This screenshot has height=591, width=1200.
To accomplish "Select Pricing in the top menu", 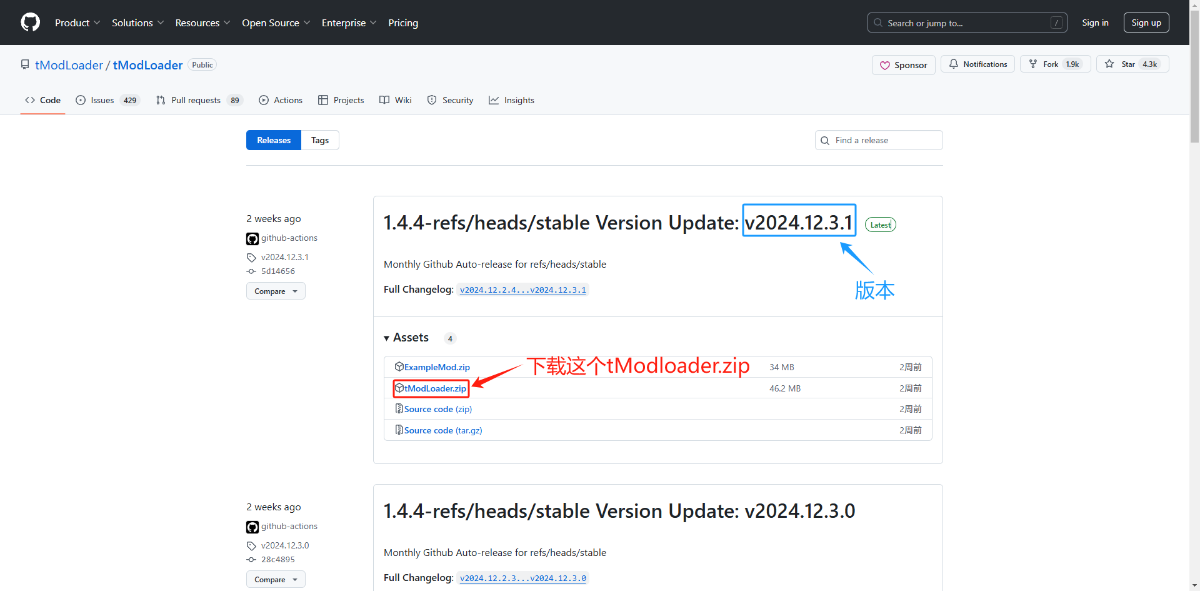I will [x=403, y=22].
